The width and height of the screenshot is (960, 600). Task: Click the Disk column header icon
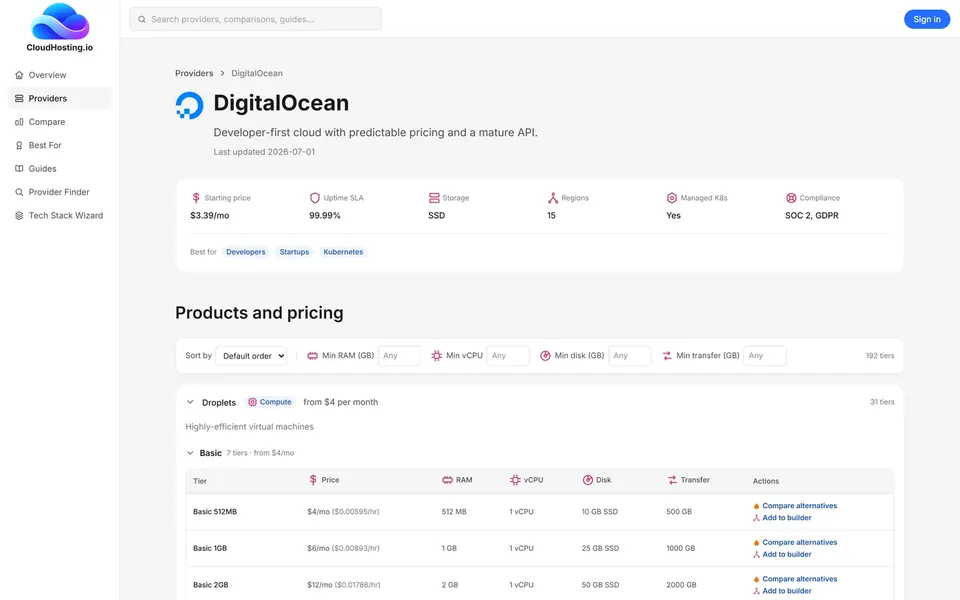(588, 480)
